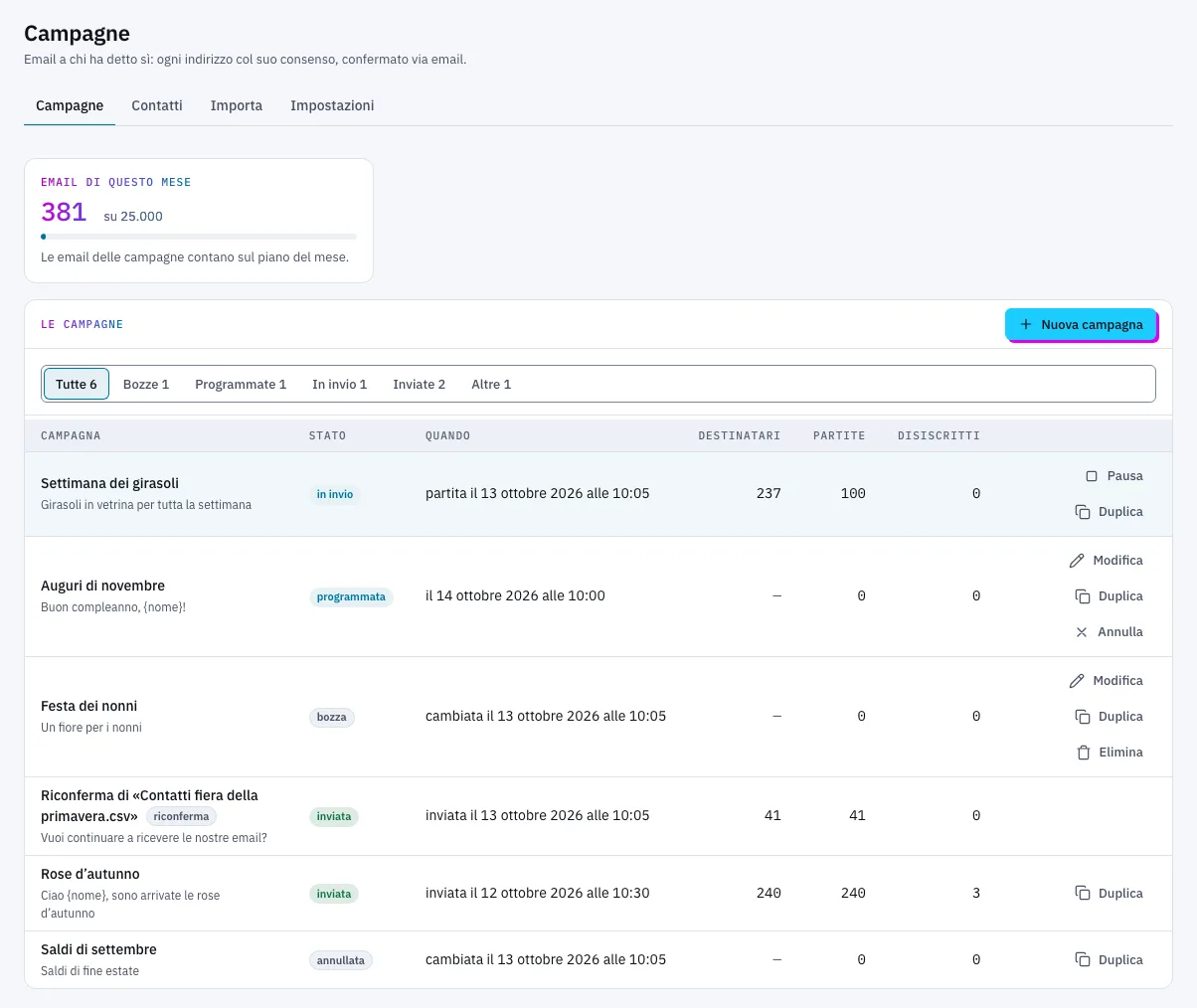Click the X icon to cancel Auguri di novembre
This screenshot has width=1197, height=1008.
[x=1082, y=632]
